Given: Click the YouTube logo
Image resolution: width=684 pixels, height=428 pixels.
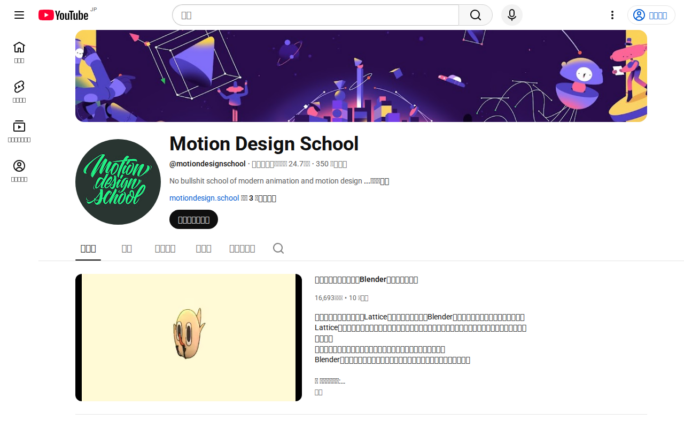Looking at the screenshot, I should coord(64,15).
